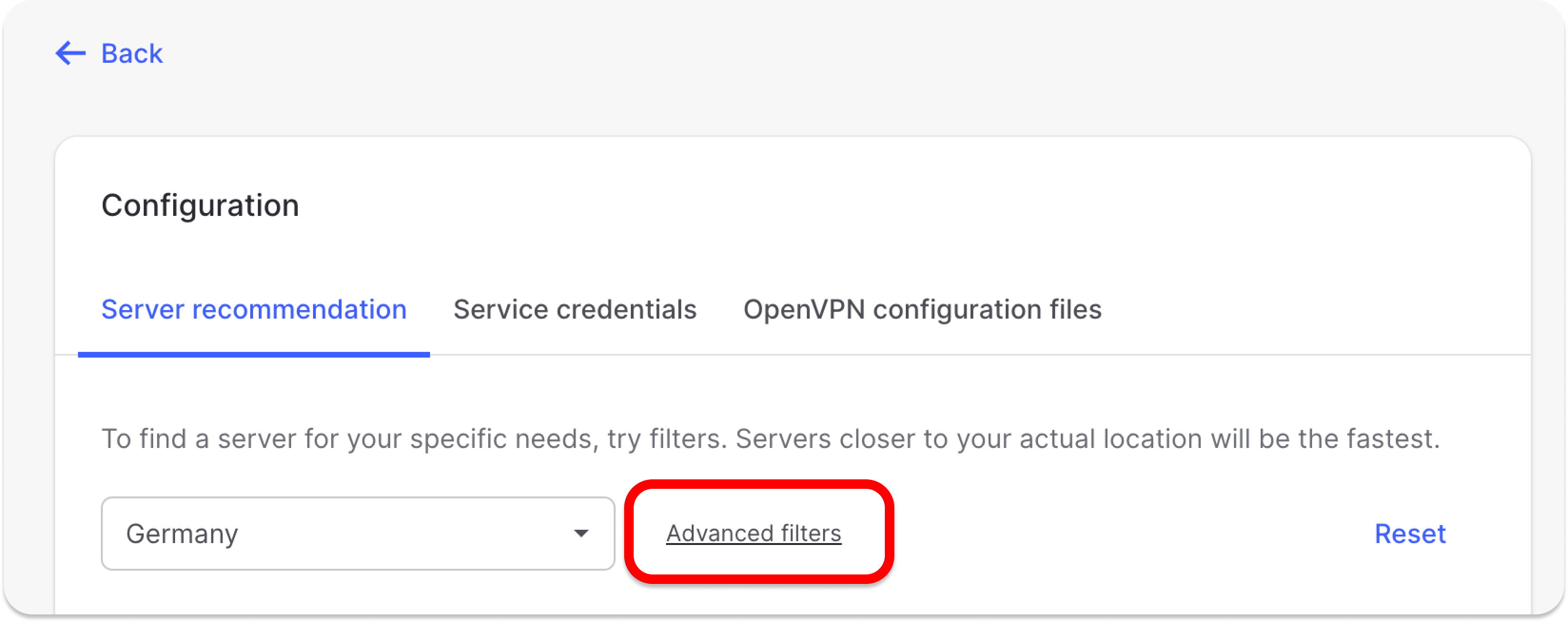Click the Configuration heading
Screen dimensions: 1568x622
(200, 205)
